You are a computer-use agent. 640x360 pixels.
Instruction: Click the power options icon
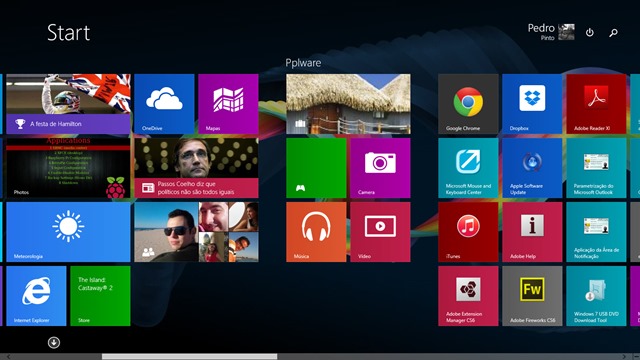point(590,32)
